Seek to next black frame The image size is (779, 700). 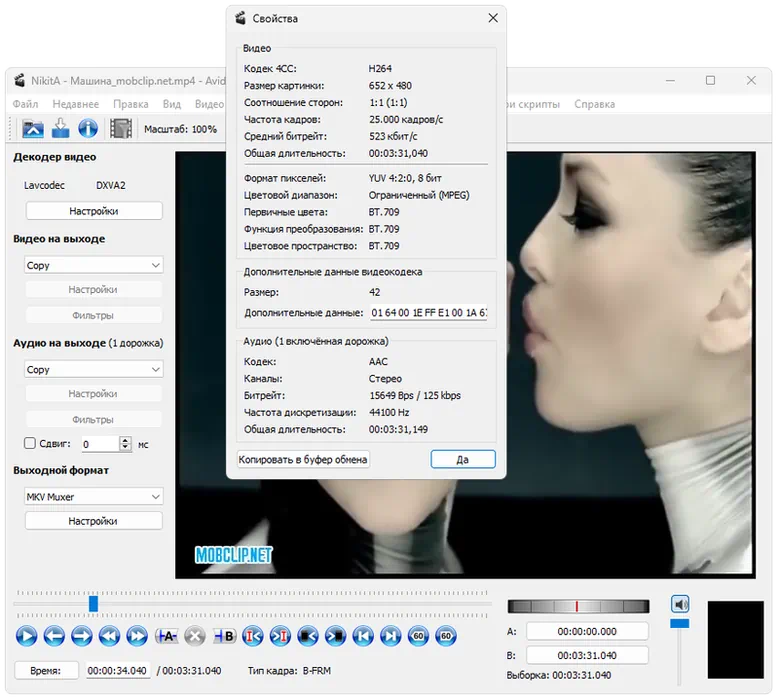(335, 636)
